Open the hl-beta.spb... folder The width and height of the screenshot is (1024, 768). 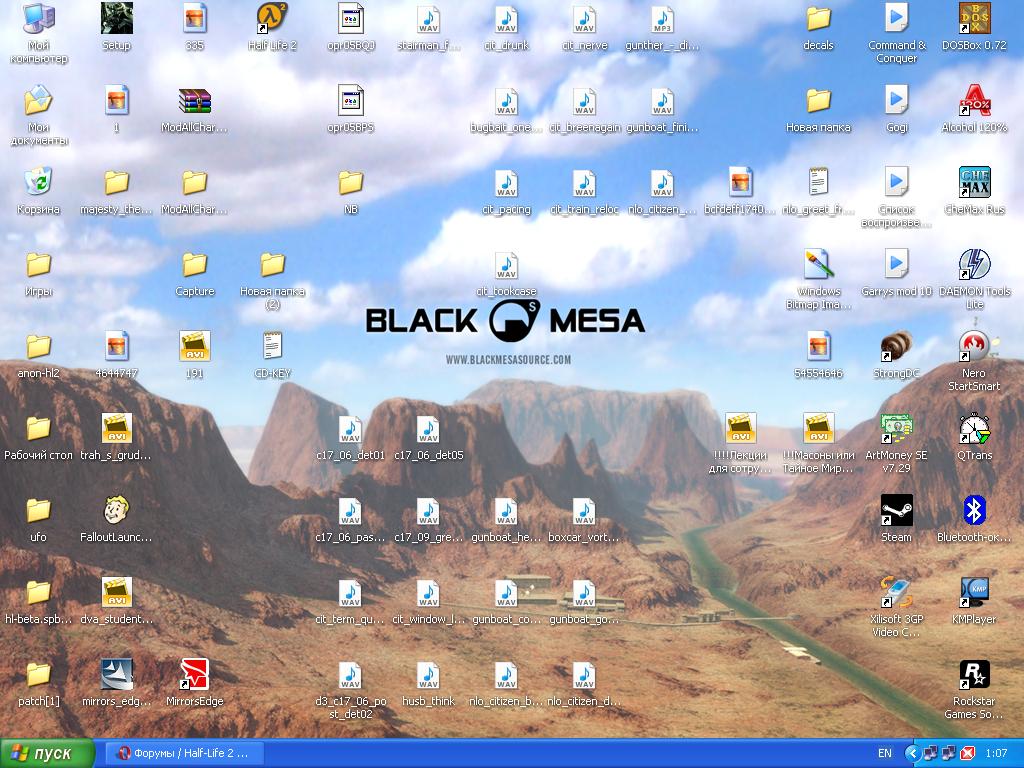coord(39,592)
